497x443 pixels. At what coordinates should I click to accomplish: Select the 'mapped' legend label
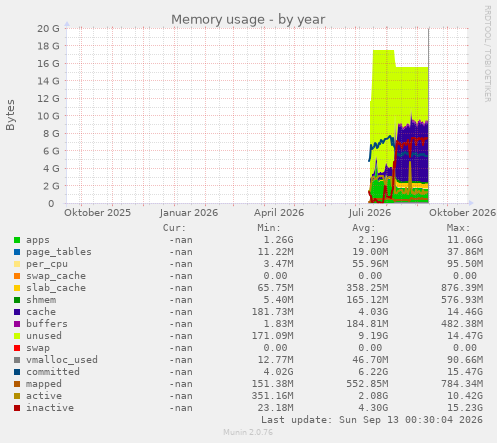[x=44, y=384]
